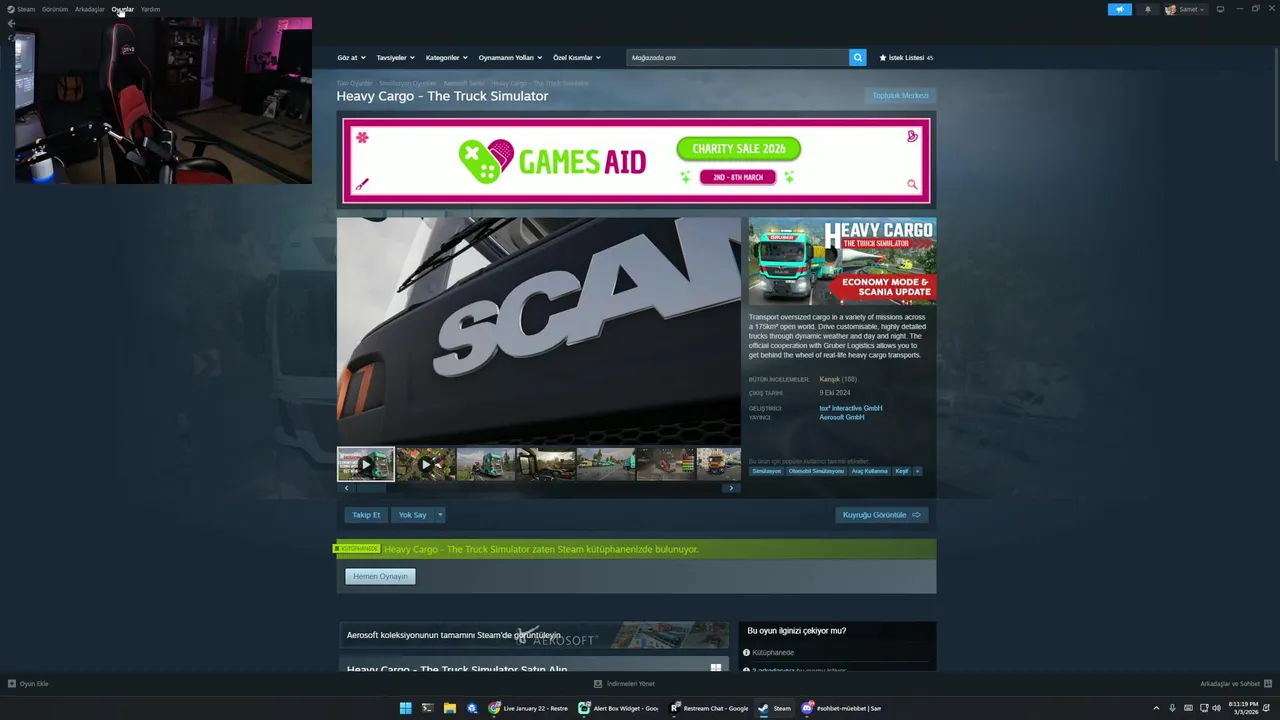Screen dimensions: 1280x720
Task: Click Kuyruğu Görüntüle button
Action: (882, 515)
